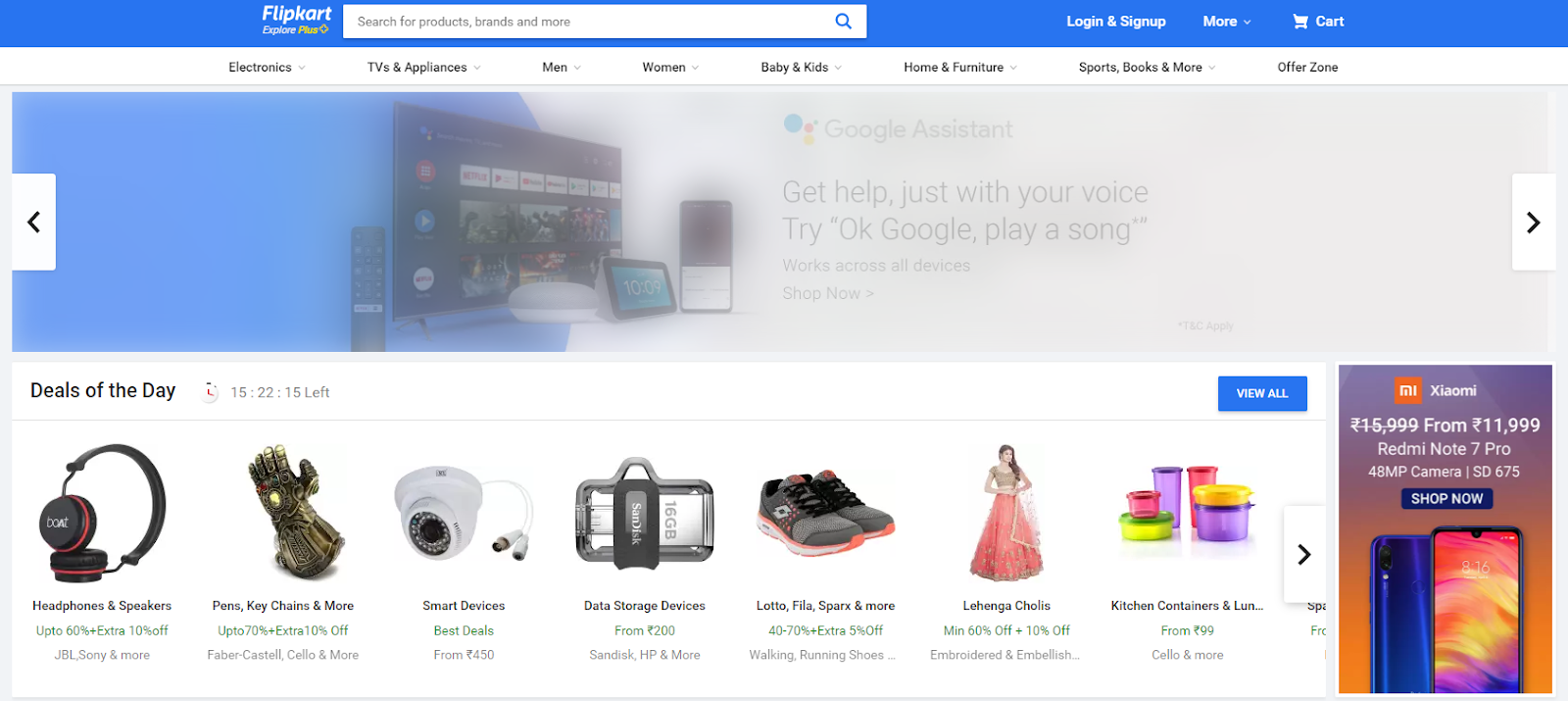Click 'Best Deals' under Smart Devices
The image size is (1568, 701).
point(464,630)
